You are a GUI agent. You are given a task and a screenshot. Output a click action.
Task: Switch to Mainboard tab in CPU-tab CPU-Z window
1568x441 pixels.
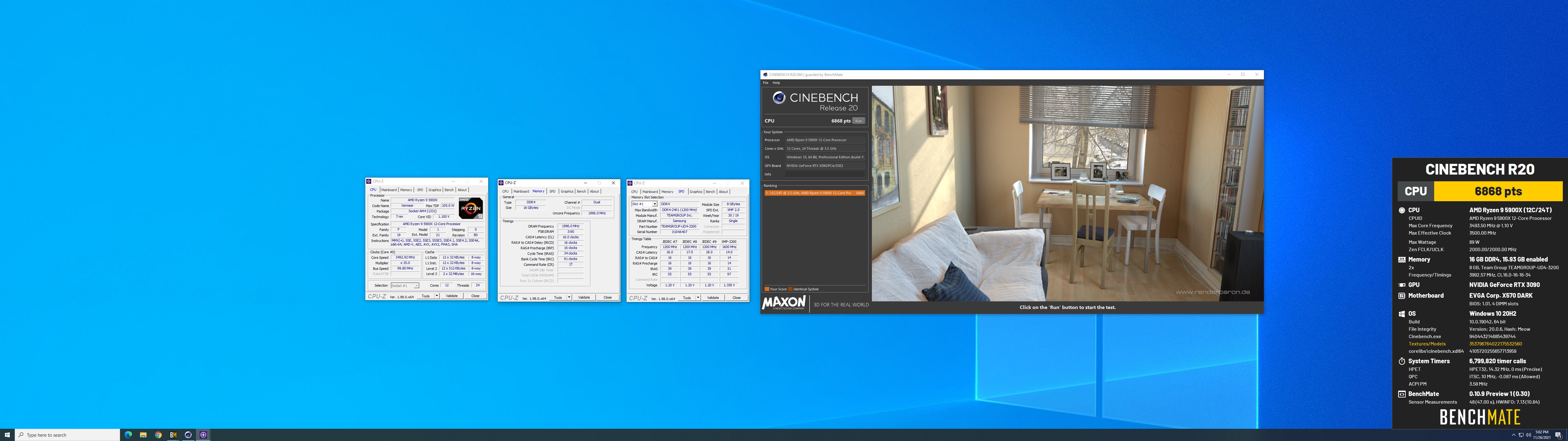[388, 190]
